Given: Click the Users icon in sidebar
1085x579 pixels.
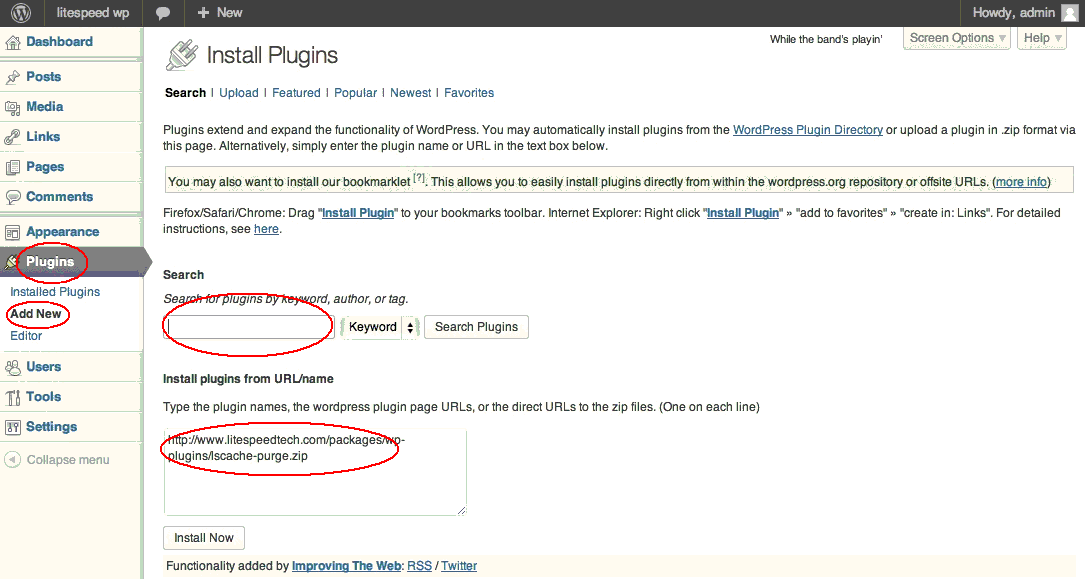Looking at the screenshot, I should pos(12,367).
